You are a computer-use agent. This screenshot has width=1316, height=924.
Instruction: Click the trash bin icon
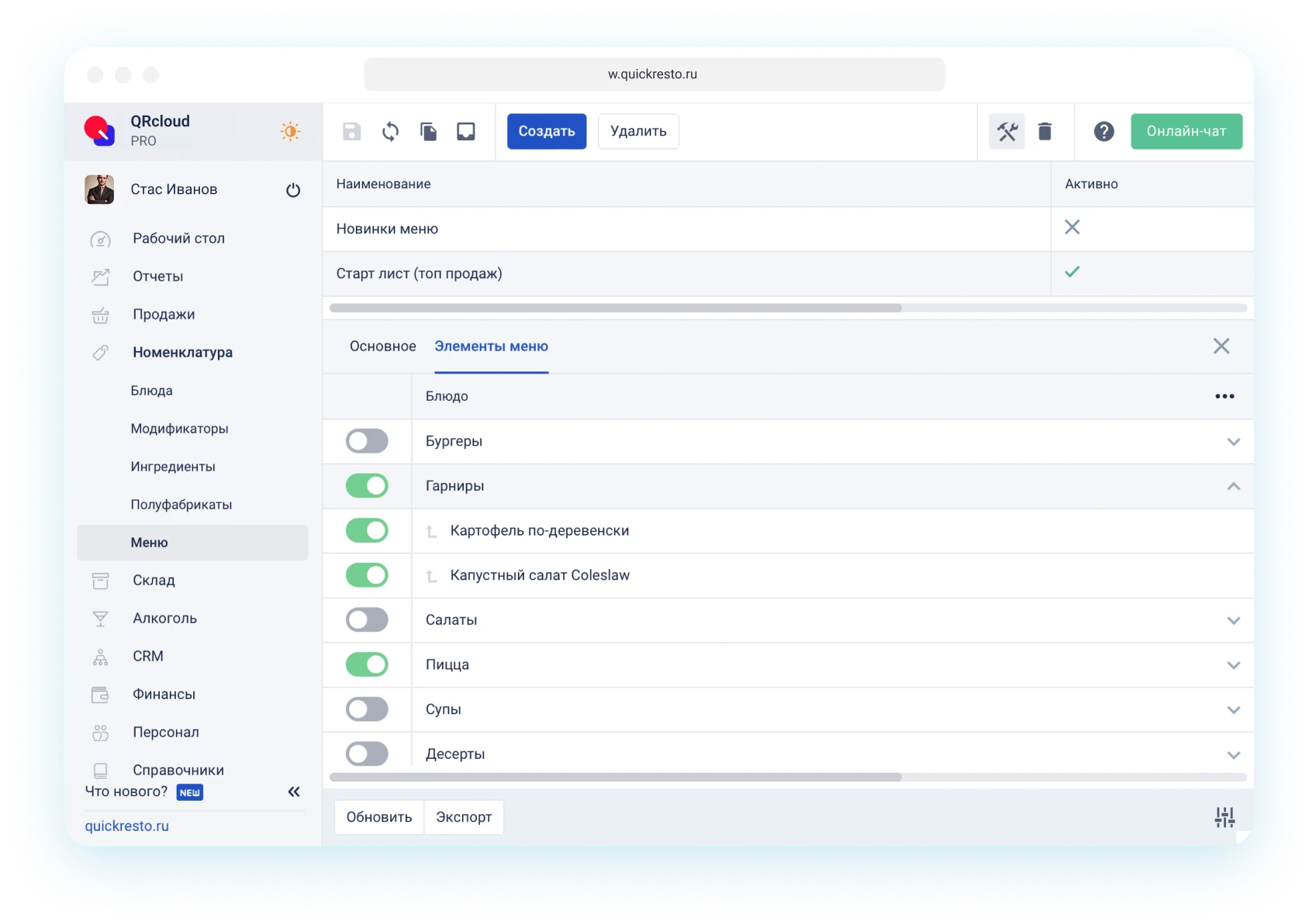pyautogui.click(x=1045, y=132)
